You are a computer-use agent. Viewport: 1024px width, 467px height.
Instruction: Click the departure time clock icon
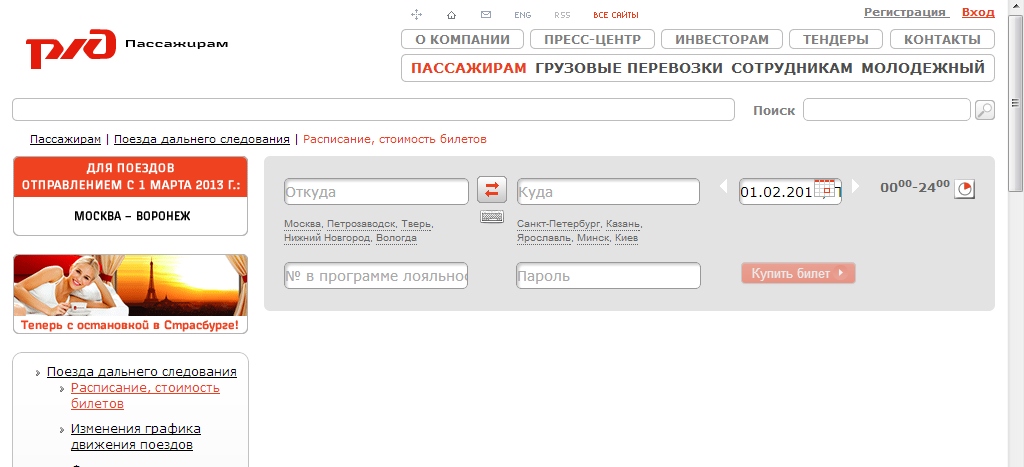964,189
